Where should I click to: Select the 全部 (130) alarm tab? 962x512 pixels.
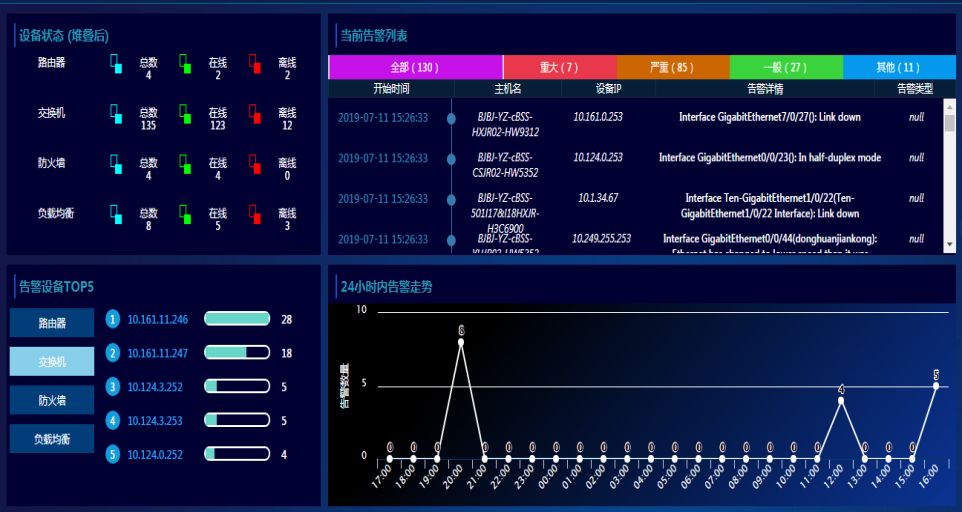pyautogui.click(x=415, y=67)
